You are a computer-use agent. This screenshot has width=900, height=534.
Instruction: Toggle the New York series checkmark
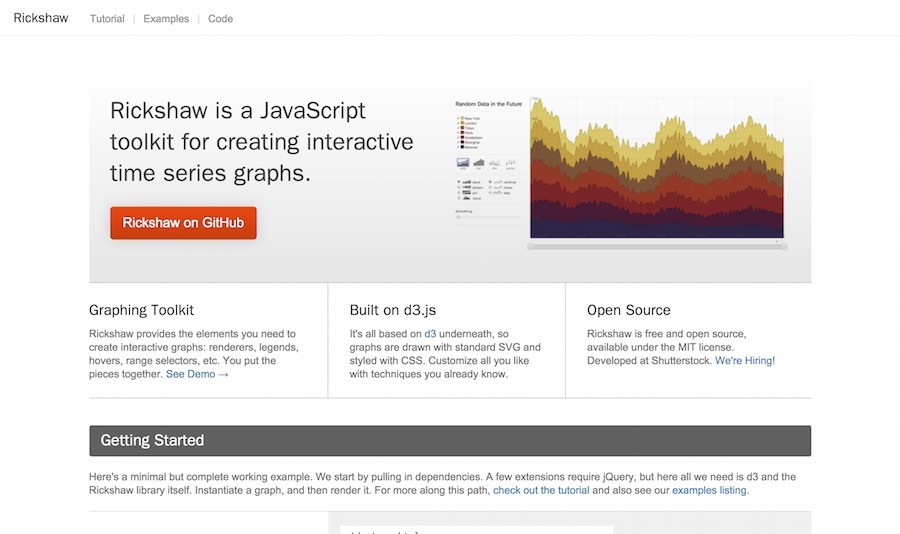(458, 118)
